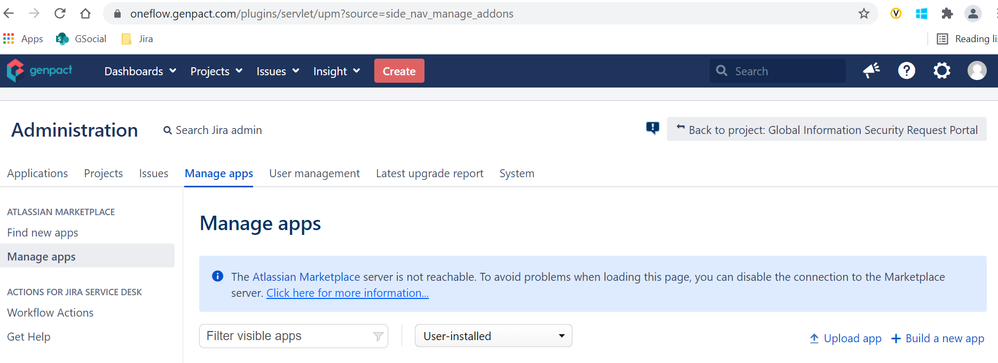The height and width of the screenshot is (363, 998).
Task: Click the Windows logo extension icon
Action: [x=922, y=13]
